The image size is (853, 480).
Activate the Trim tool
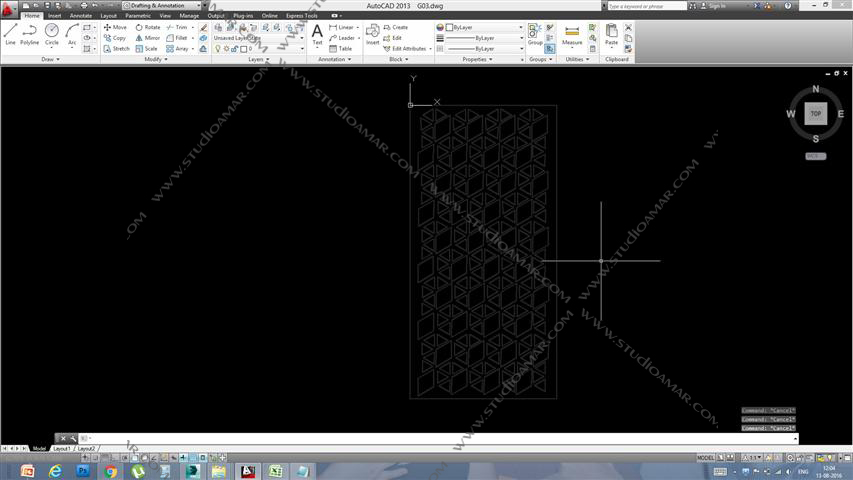click(177, 27)
